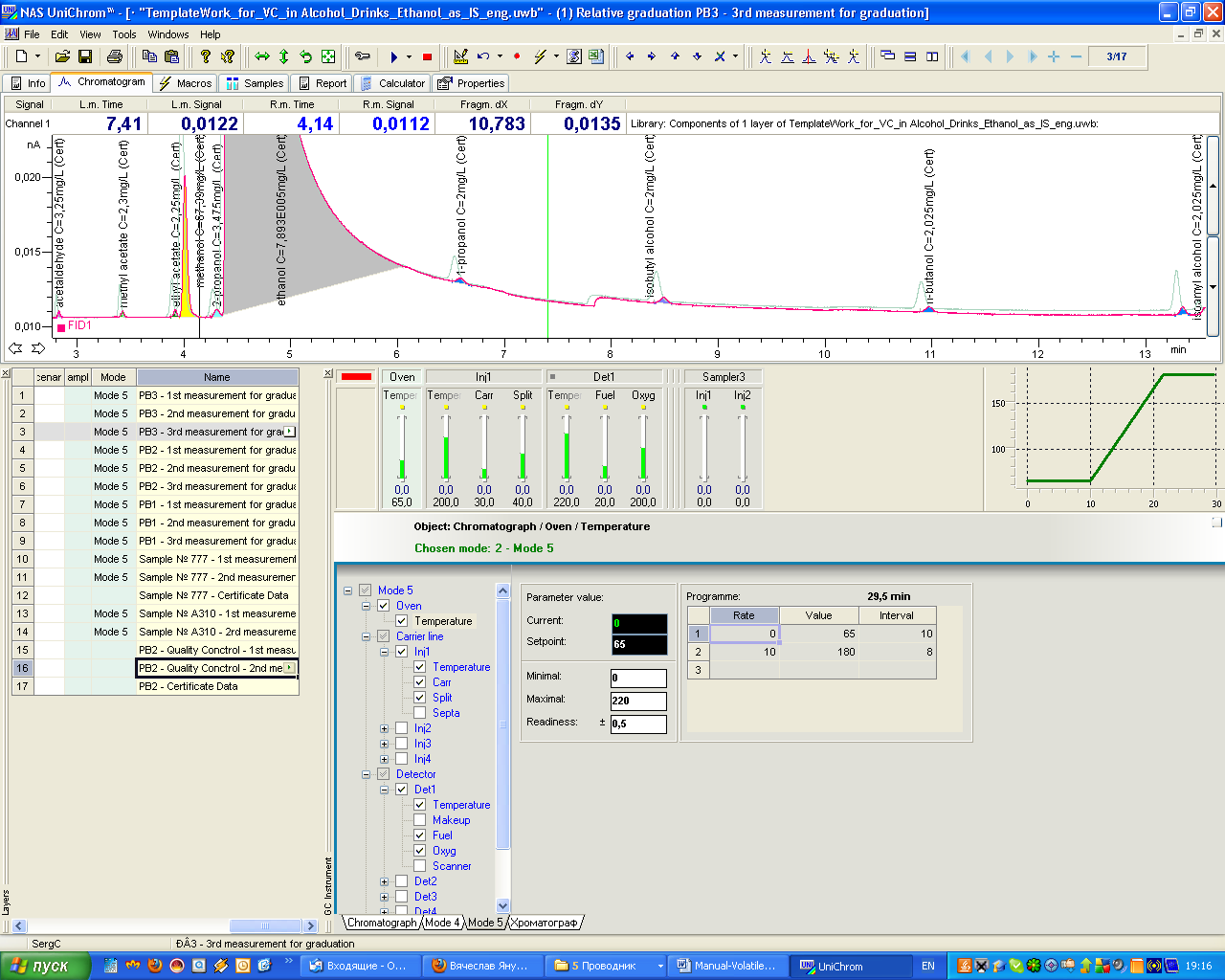Click the horizontal zoom green arrows icon
Screen dimensions: 1225x980
[262, 56]
